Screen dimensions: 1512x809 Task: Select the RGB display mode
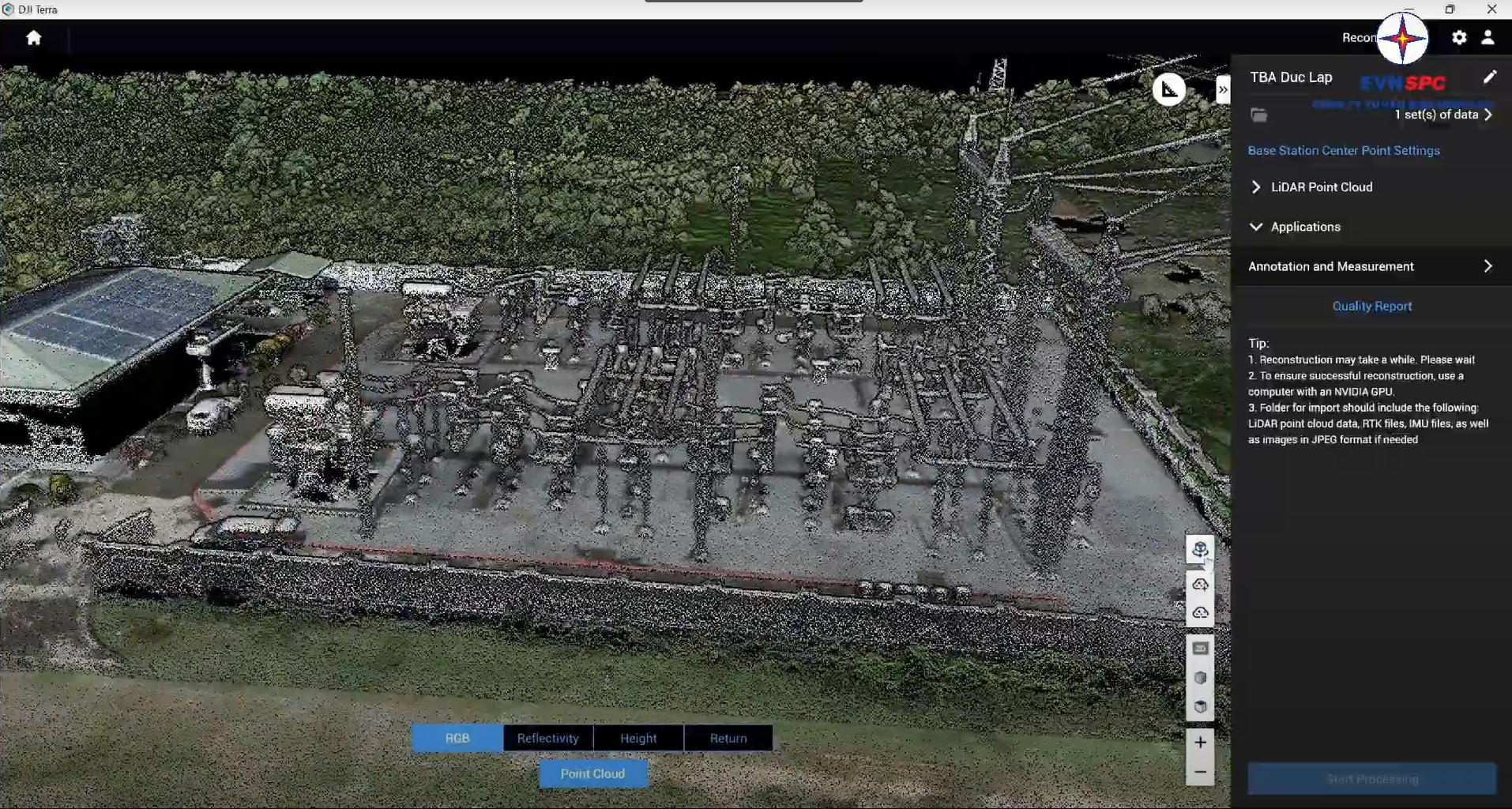pyautogui.click(x=457, y=738)
